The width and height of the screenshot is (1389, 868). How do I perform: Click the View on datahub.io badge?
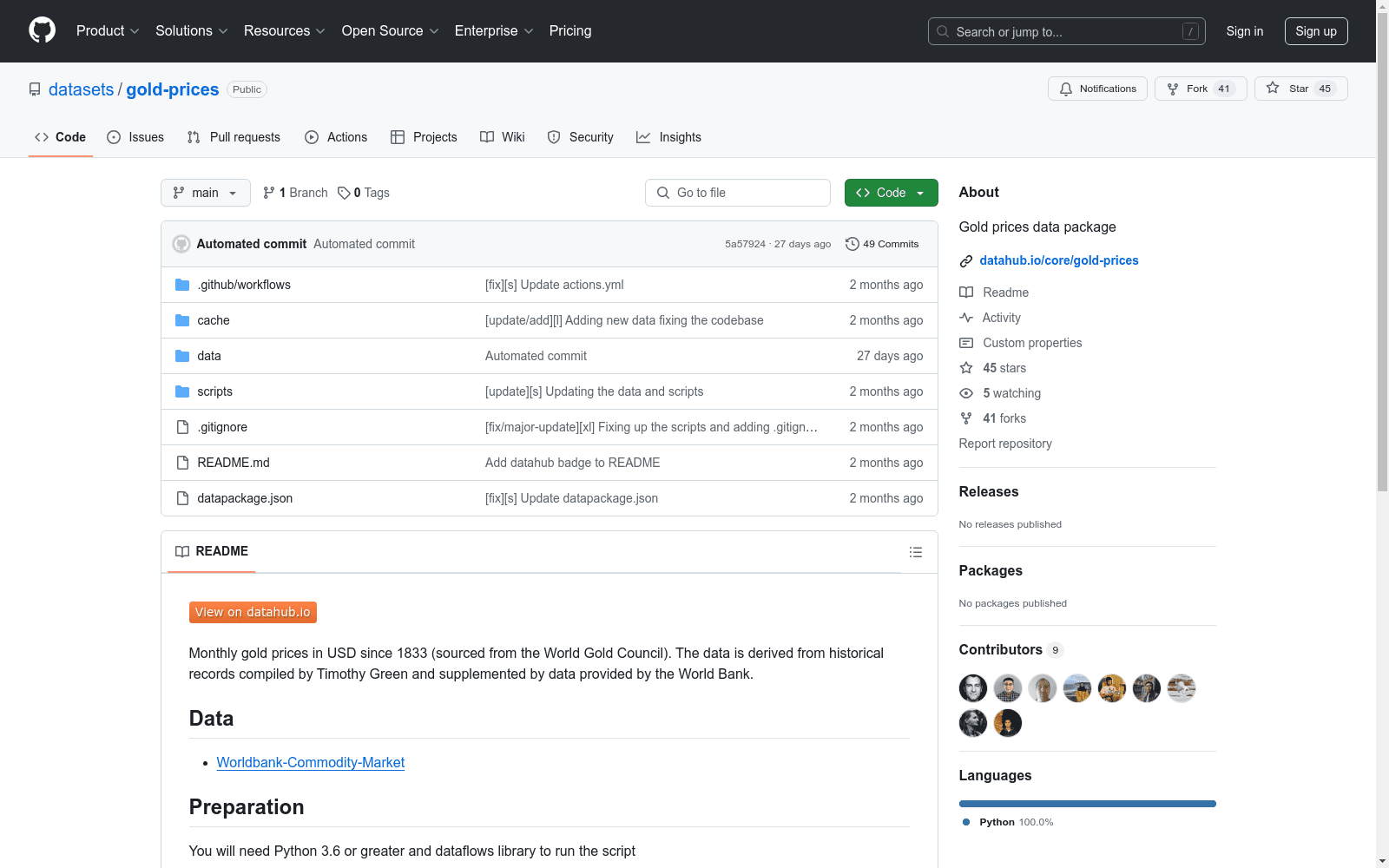[x=253, y=612]
